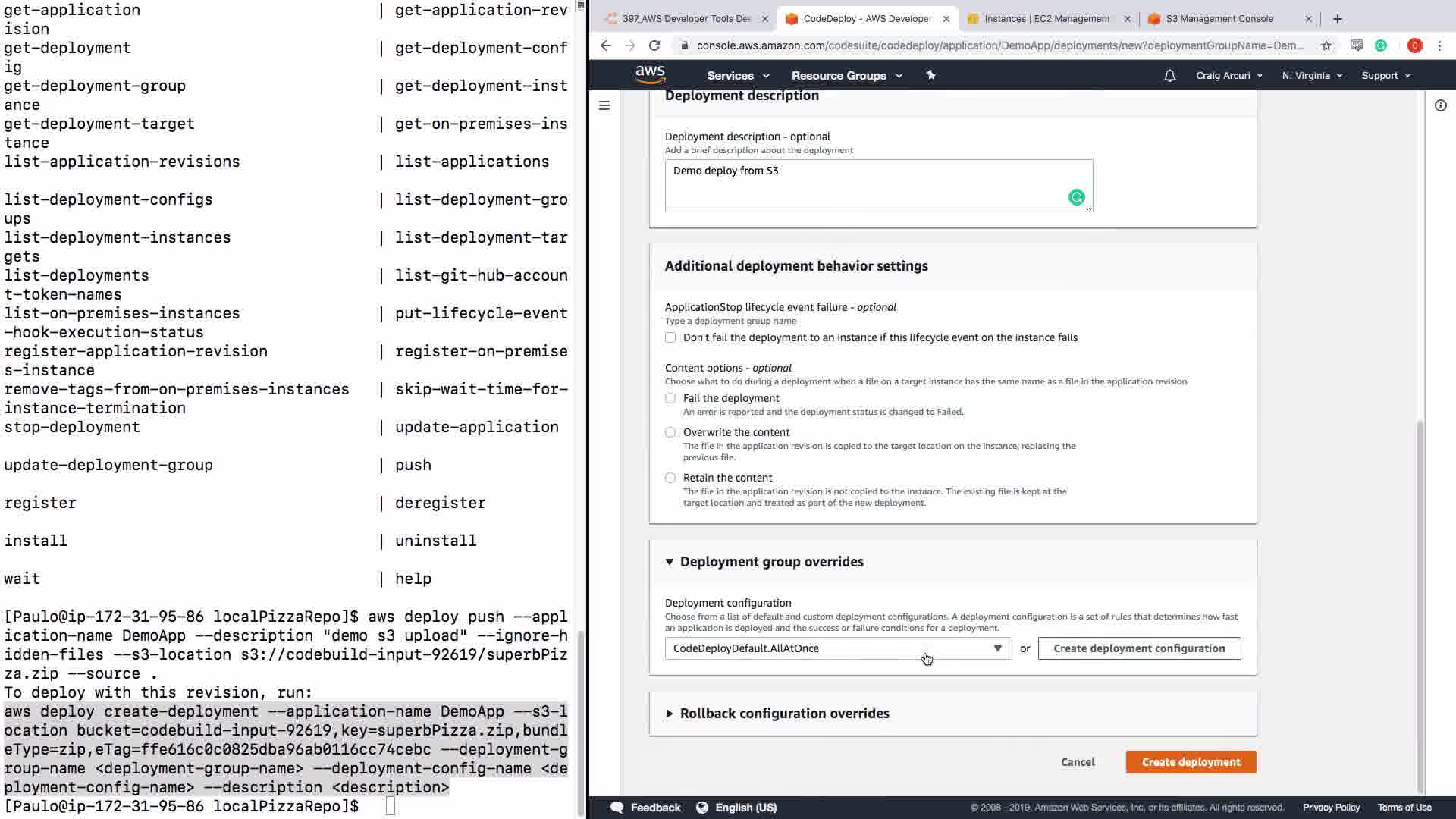Open the CodeDeployDefault.AllAtOnce configuration dropdown
Screen dimensions: 1456x819
tap(838, 648)
